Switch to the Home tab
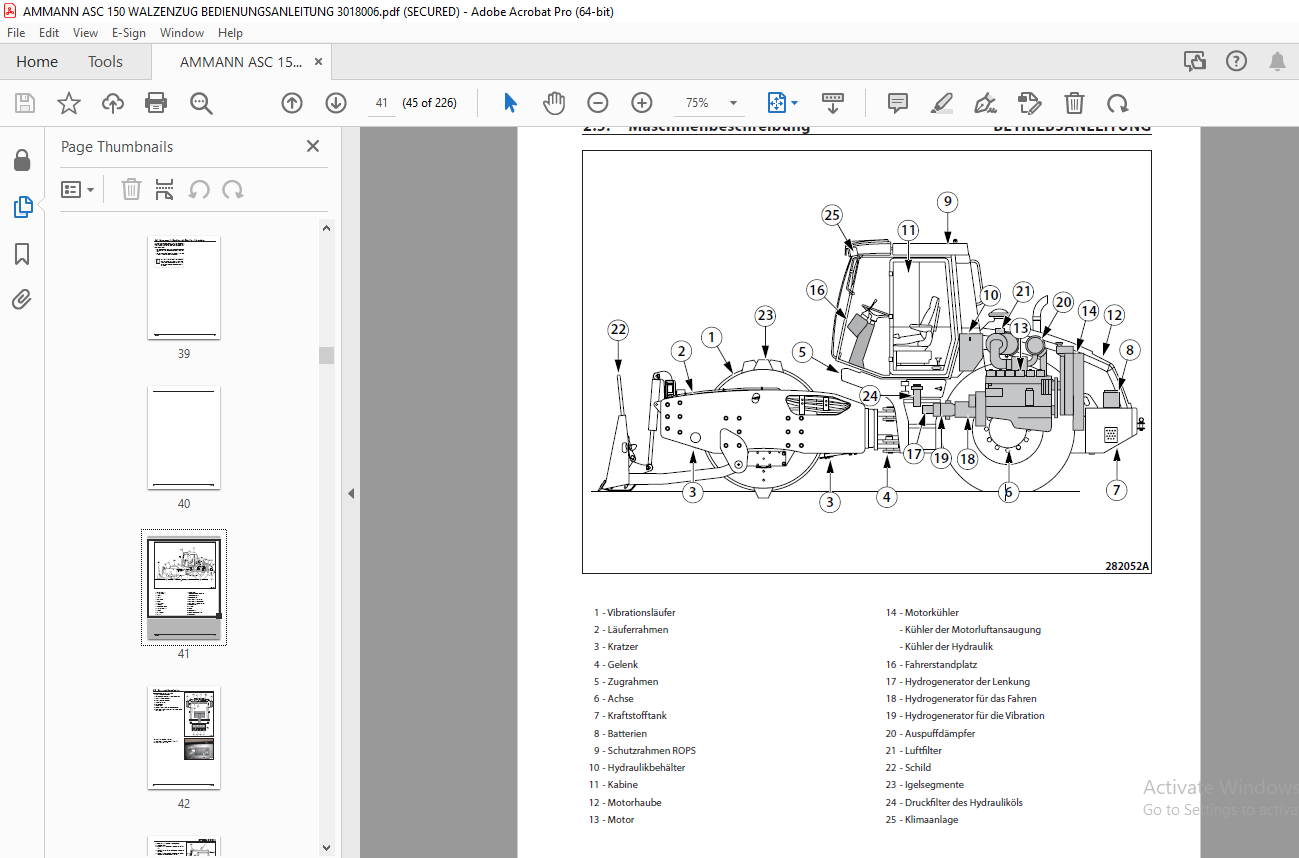 tap(37, 62)
